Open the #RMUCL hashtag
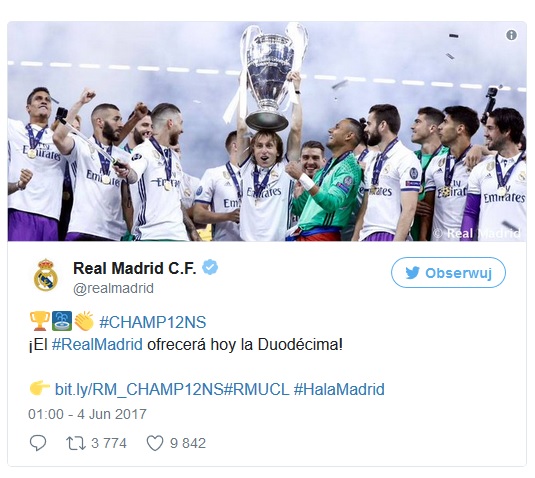The width and height of the screenshot is (535, 478). click(x=256, y=389)
